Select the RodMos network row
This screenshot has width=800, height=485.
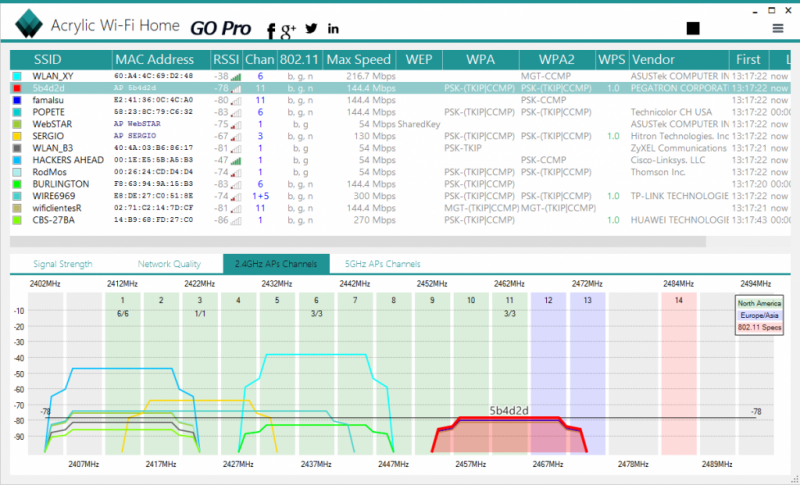tap(401, 172)
